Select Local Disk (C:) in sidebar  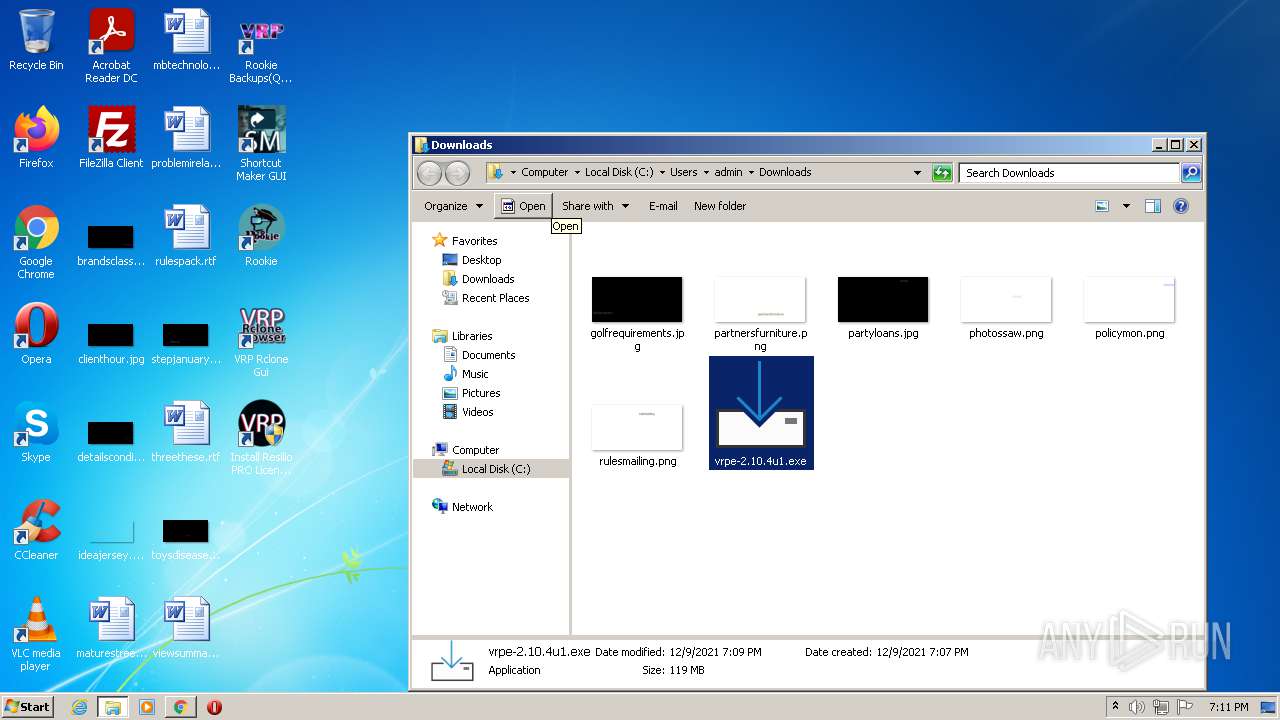(x=491, y=469)
